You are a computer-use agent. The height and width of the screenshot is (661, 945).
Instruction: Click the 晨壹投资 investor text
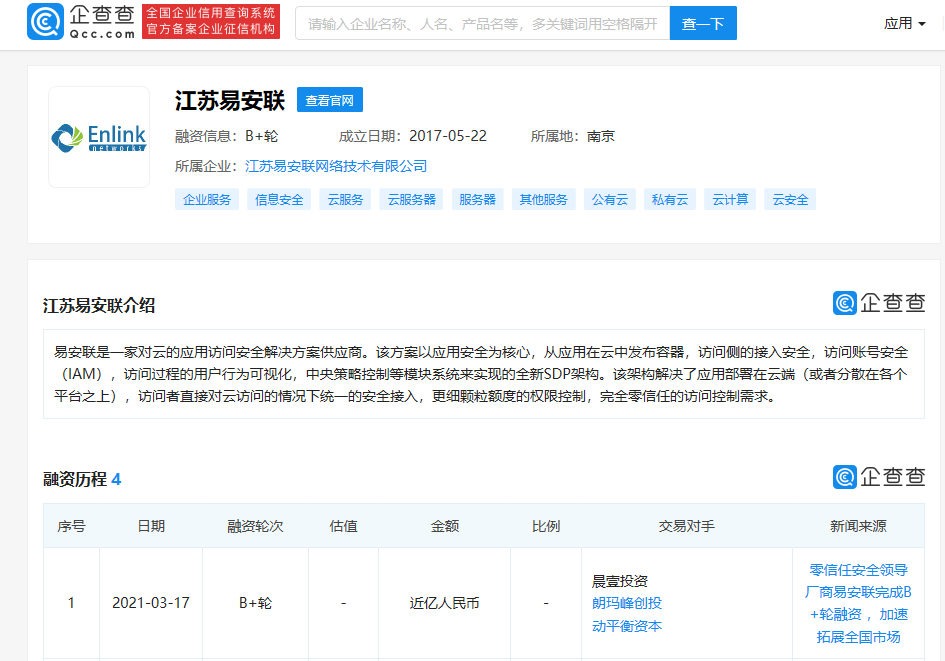620,581
